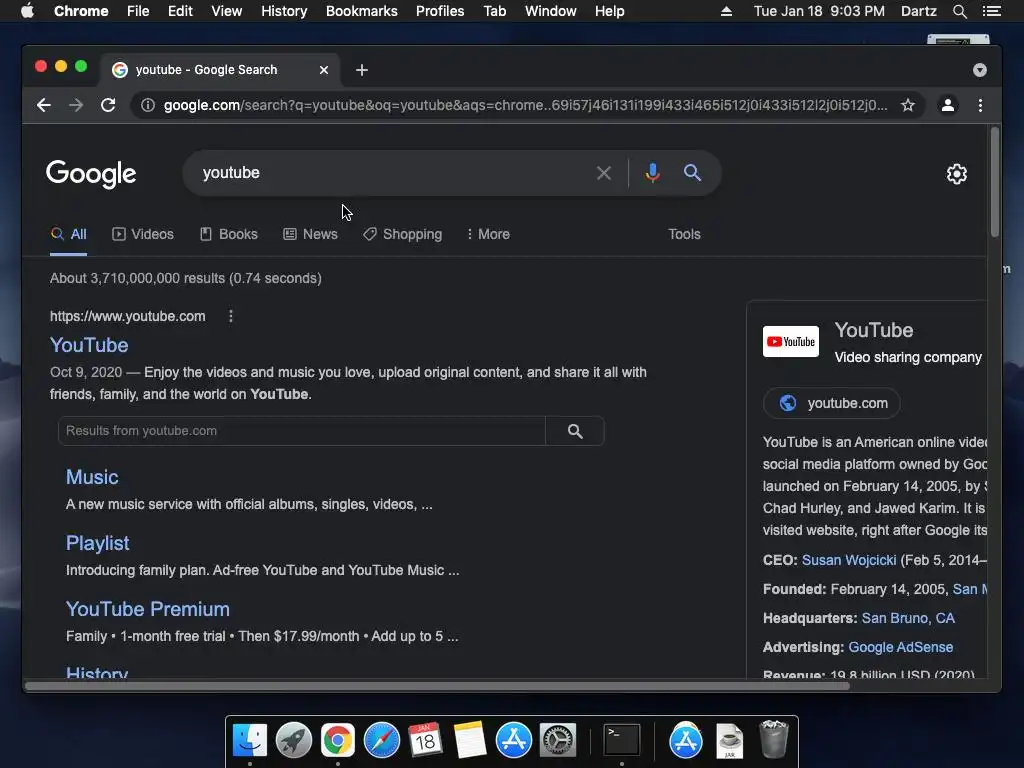Open the Music sitelink
The height and width of the screenshot is (768, 1024).
point(92,477)
